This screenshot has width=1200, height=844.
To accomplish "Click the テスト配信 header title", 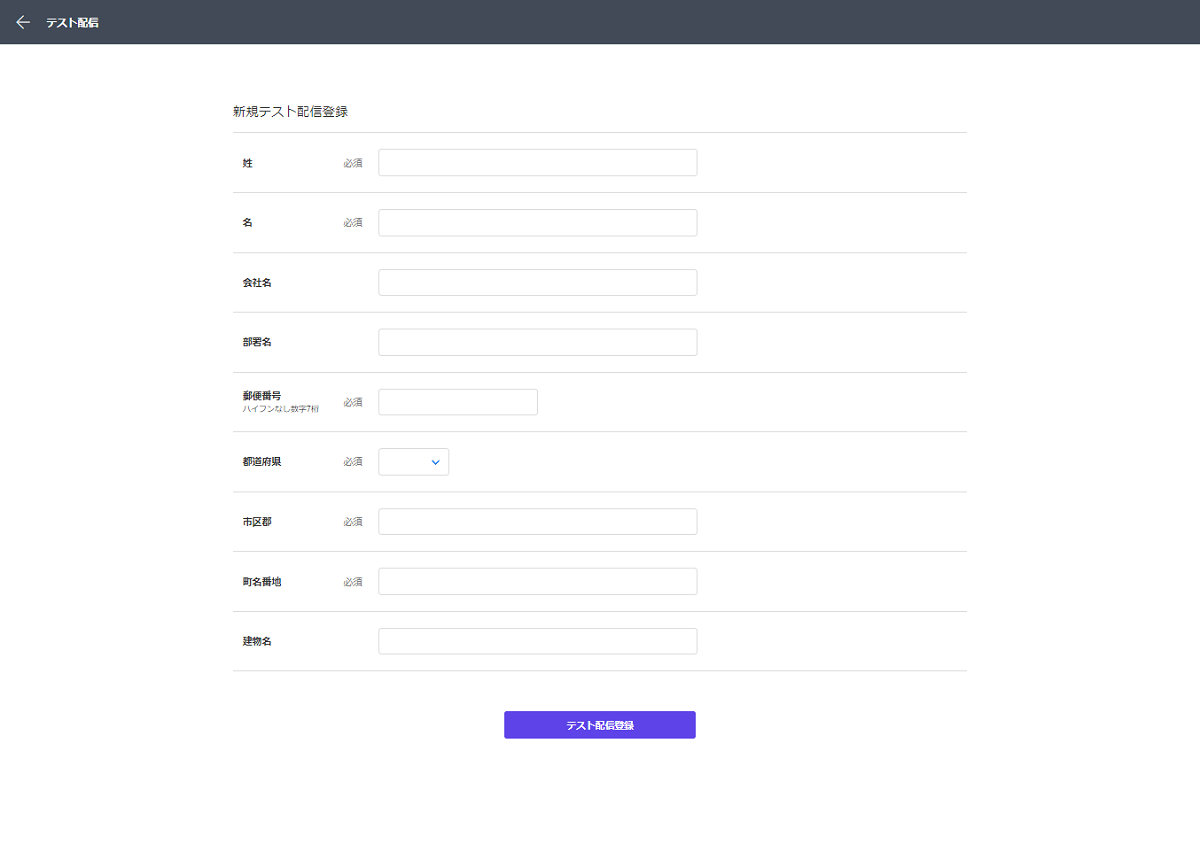I will pyautogui.click(x=72, y=22).
